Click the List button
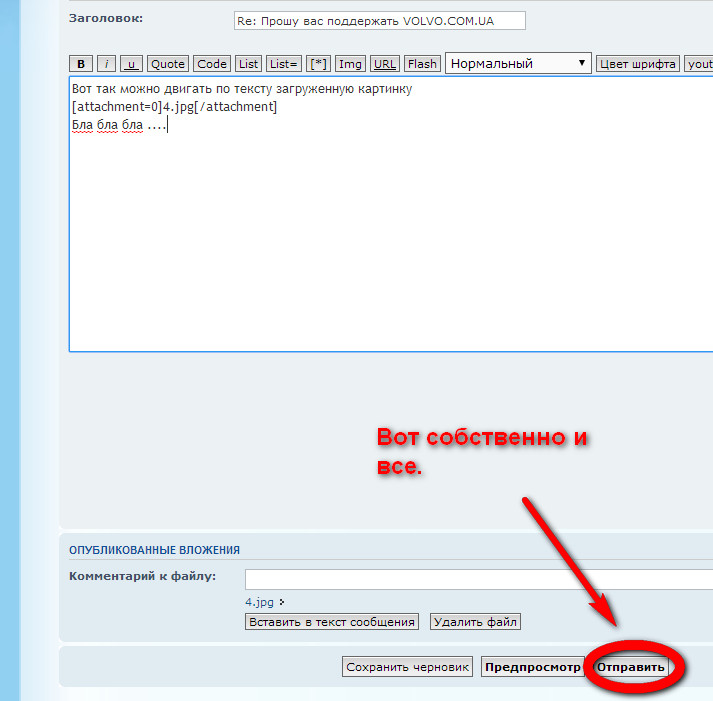The height and width of the screenshot is (701, 713). click(x=249, y=63)
